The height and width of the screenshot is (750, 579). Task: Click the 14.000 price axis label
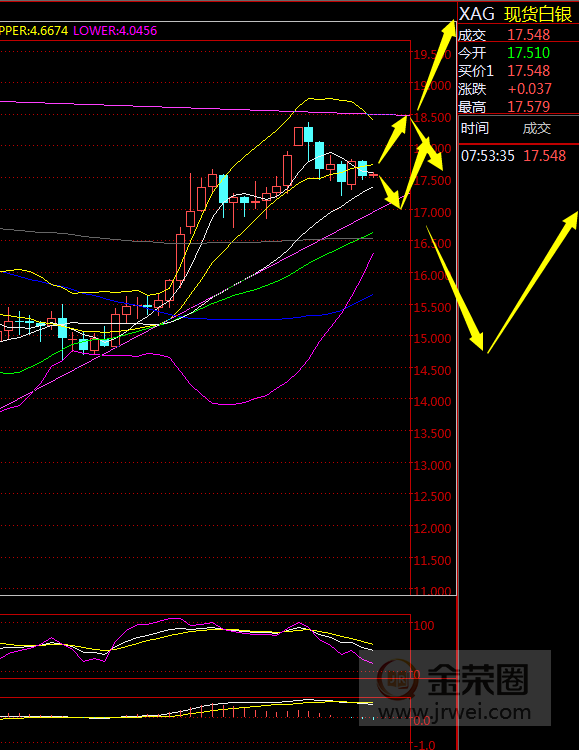[433, 402]
